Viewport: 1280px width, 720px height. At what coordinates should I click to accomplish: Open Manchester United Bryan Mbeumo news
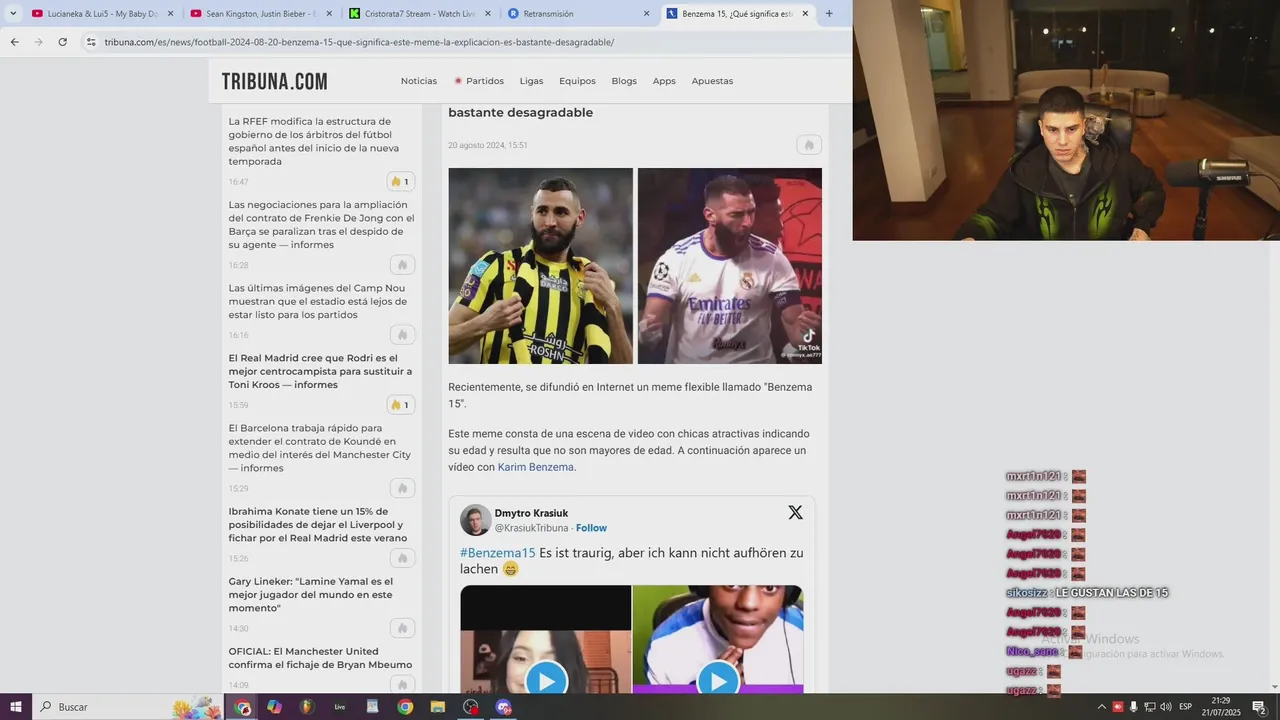320,658
